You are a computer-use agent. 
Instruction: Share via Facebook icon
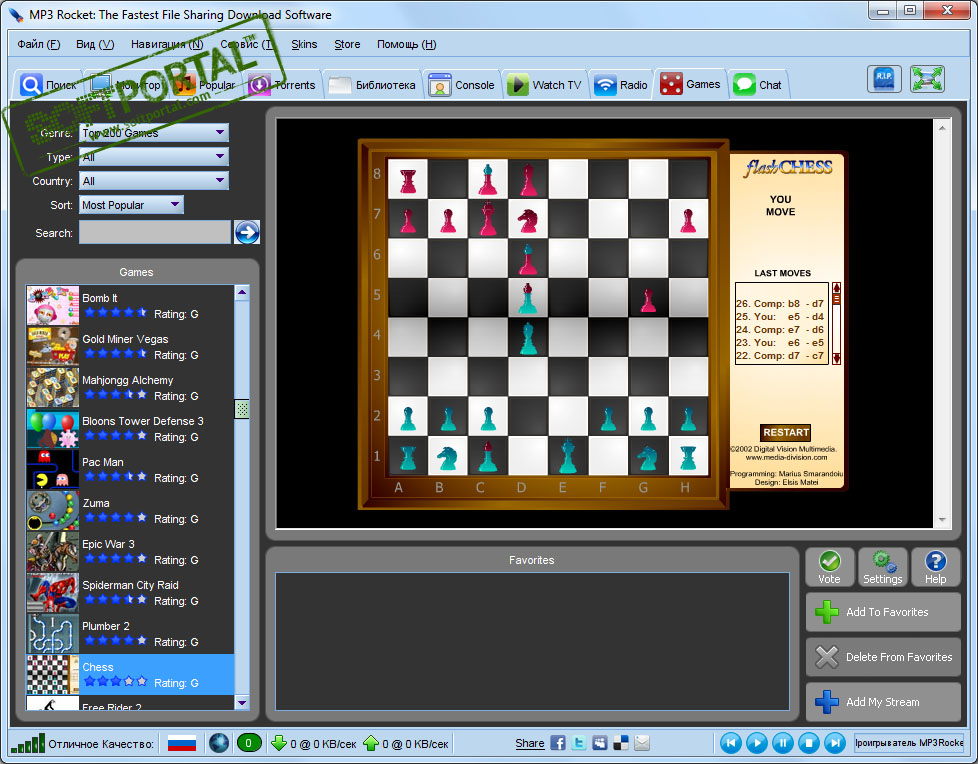[x=558, y=743]
